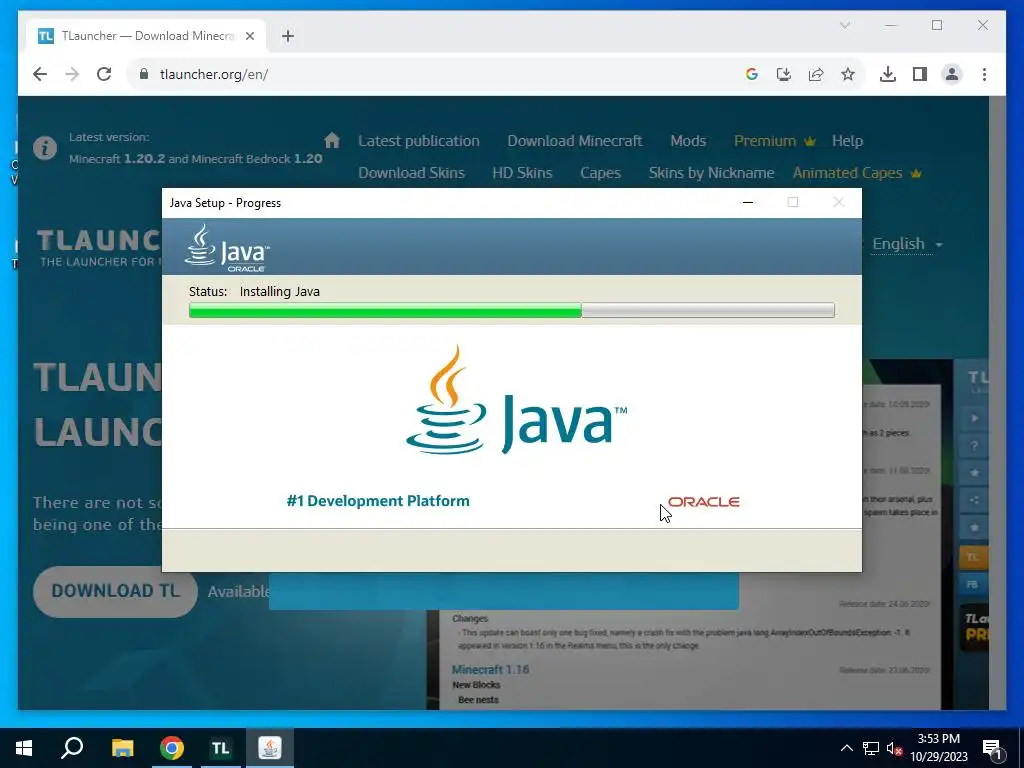This screenshot has height=768, width=1024.
Task: Open notification center icon
Action: click(x=992, y=748)
